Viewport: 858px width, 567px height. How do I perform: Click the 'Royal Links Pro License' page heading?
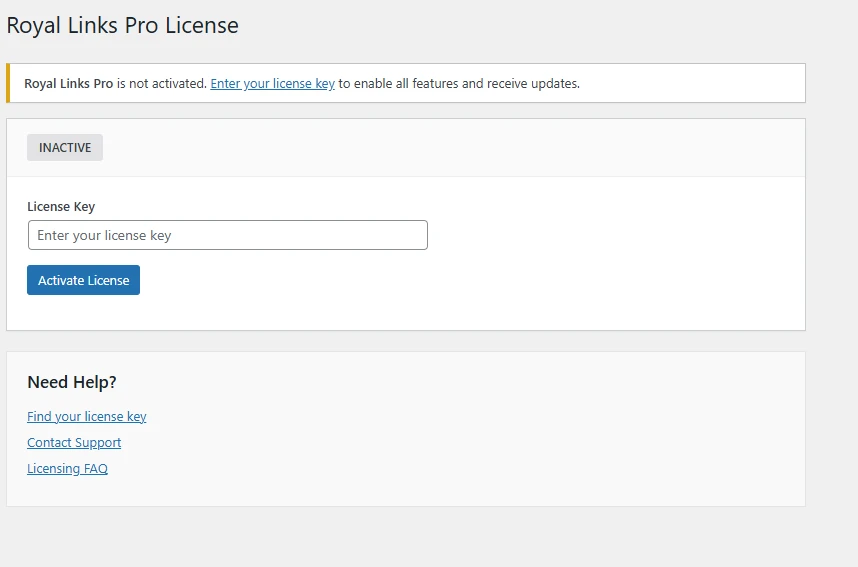(123, 26)
